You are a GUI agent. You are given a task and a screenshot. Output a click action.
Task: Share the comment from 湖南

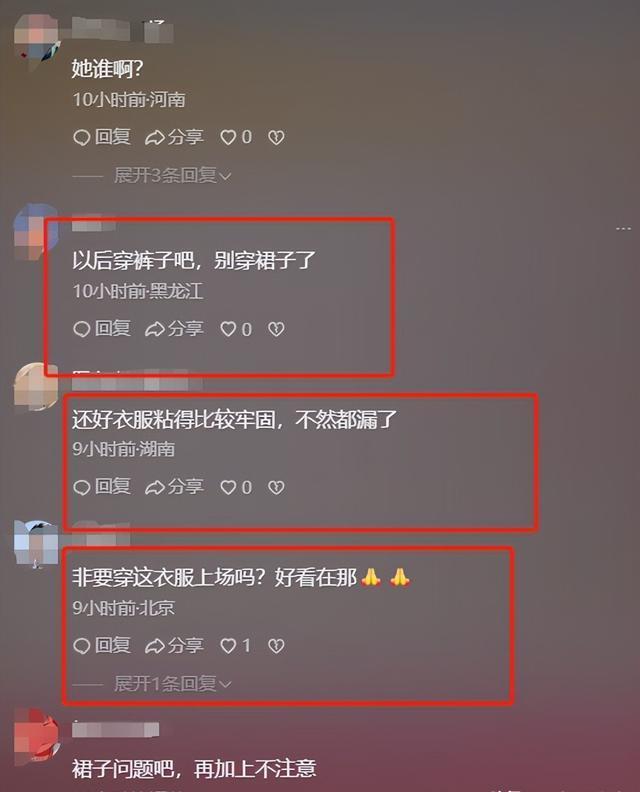point(174,487)
